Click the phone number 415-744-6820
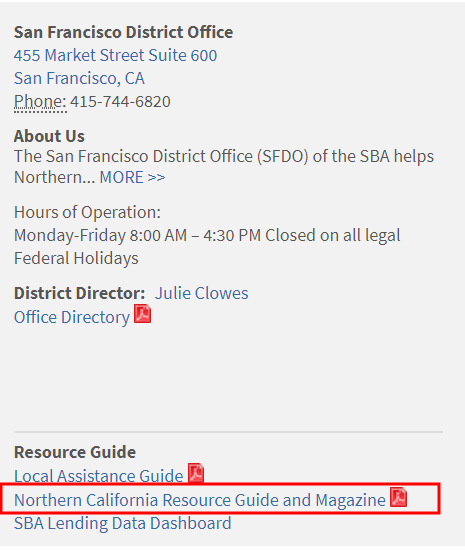The width and height of the screenshot is (465, 551). tap(120, 102)
